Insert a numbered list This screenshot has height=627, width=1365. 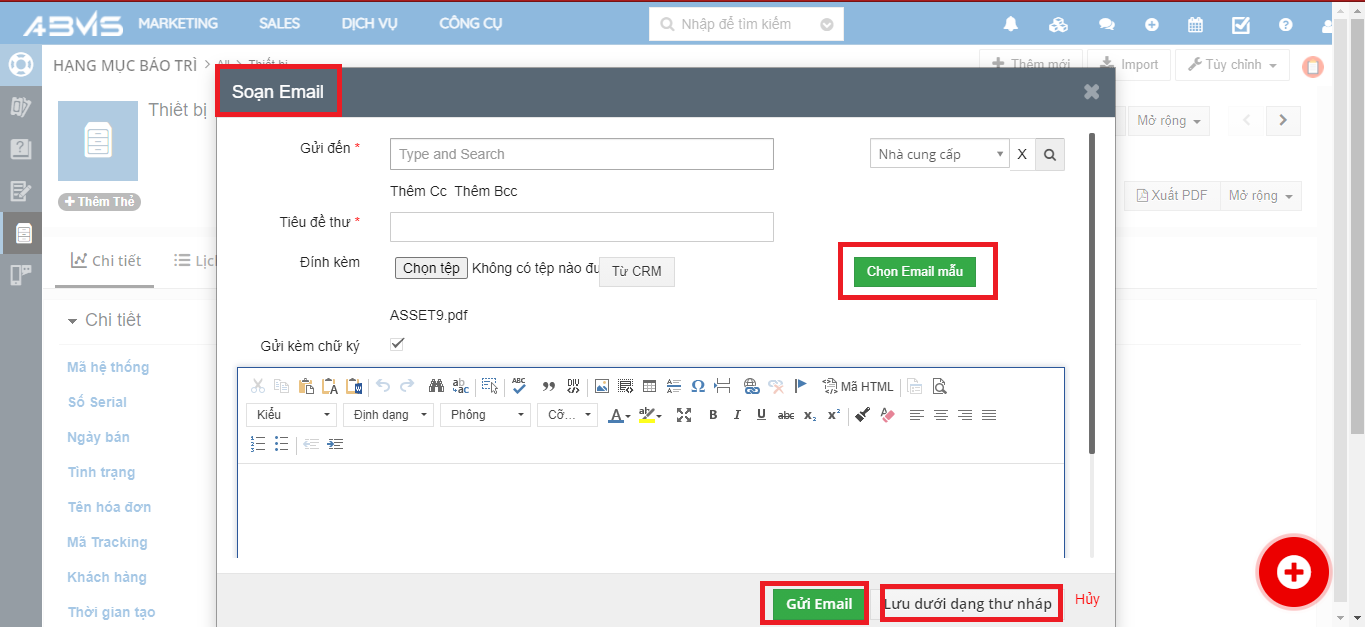pos(258,444)
